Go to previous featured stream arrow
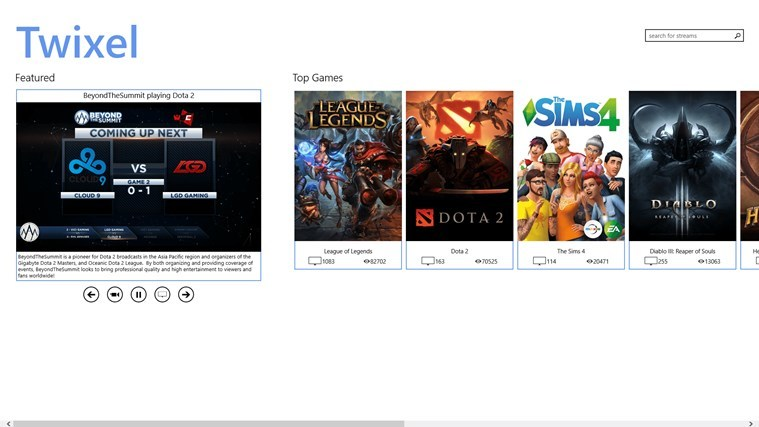Screen dimensions: 759x427 pos(91,294)
